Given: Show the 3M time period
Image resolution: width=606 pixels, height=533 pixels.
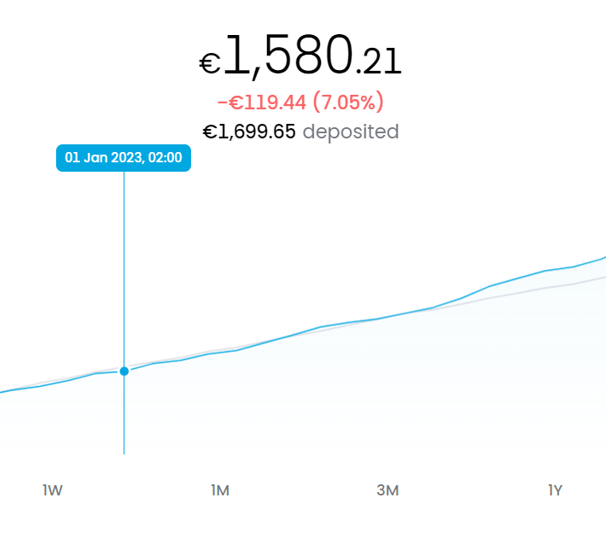Looking at the screenshot, I should pyautogui.click(x=388, y=490).
